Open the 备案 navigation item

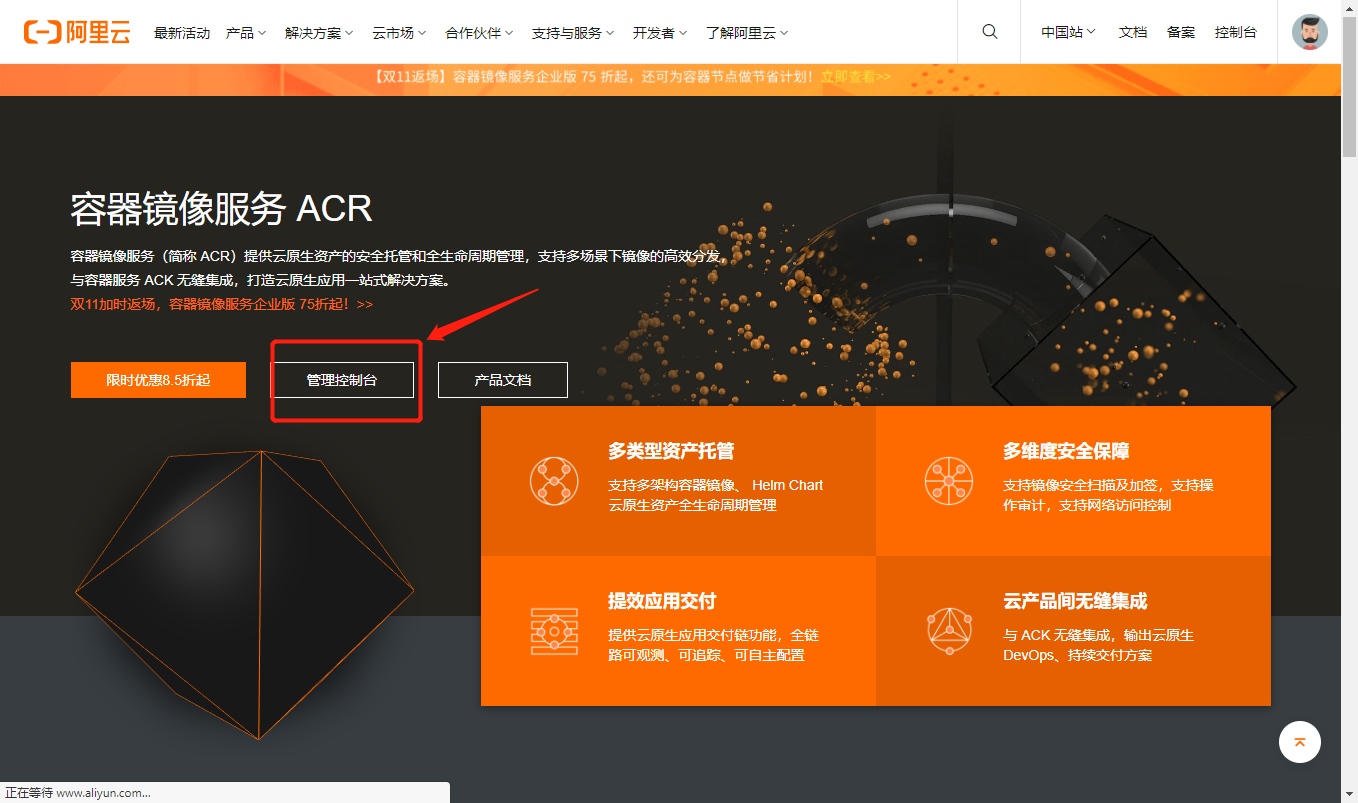tap(1181, 32)
